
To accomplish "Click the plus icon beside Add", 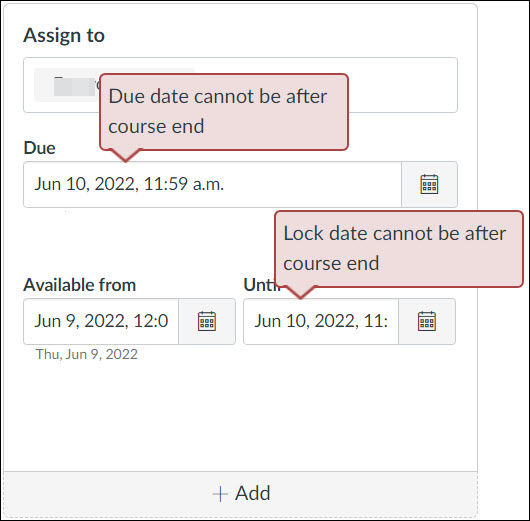I will [x=220, y=494].
